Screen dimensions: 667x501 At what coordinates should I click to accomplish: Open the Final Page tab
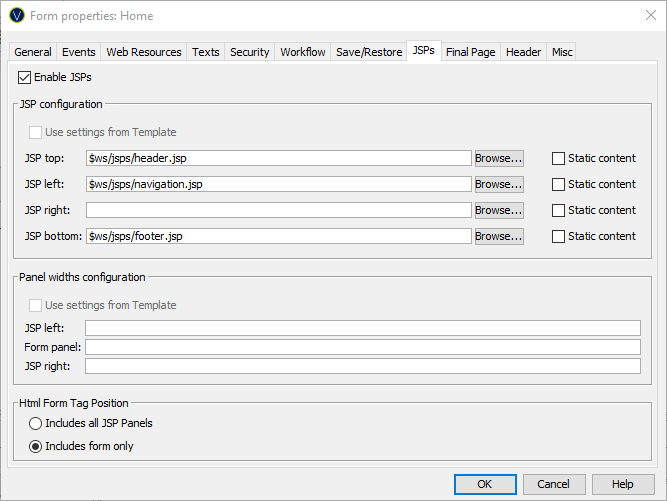coord(470,52)
